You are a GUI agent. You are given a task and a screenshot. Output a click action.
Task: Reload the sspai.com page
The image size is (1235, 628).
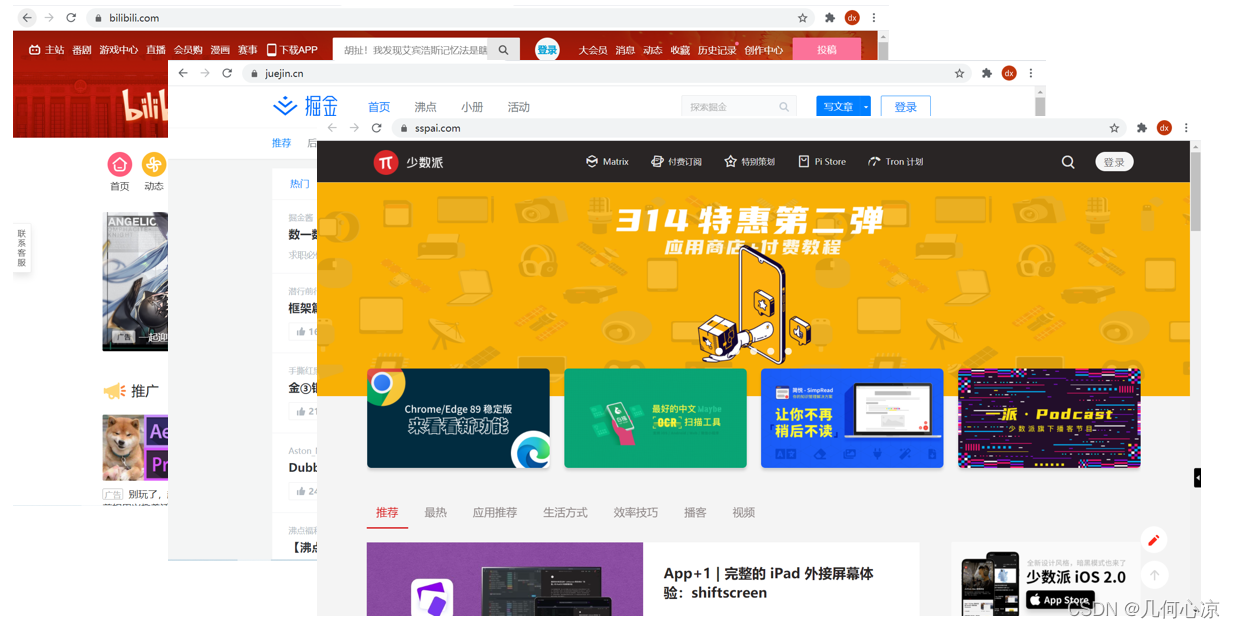click(x=376, y=128)
